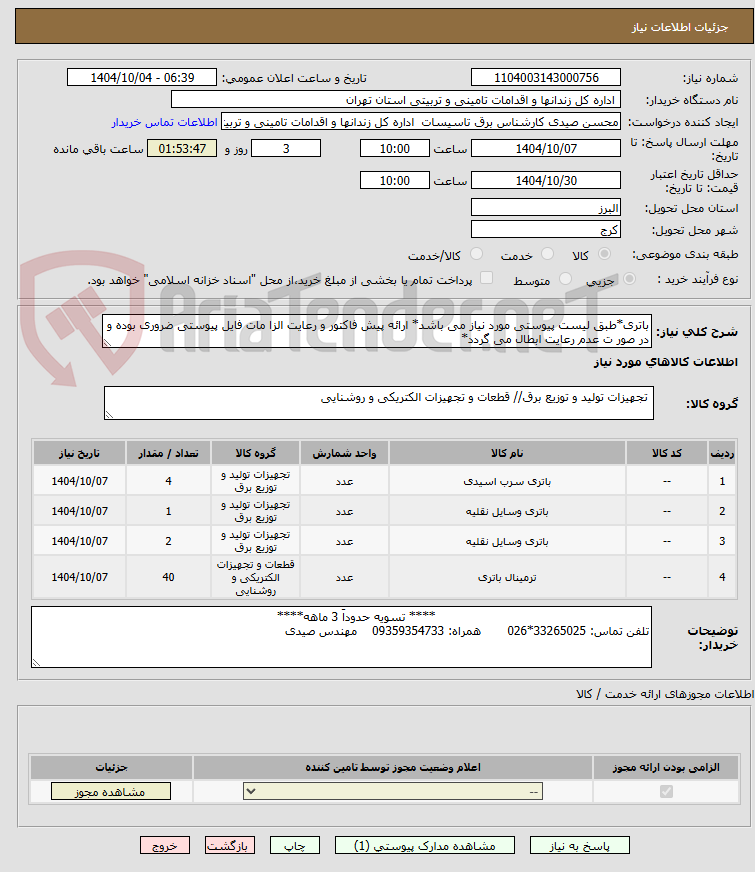Click the نام دستگاه خریدار field
755x872 pixels.
click(x=396, y=100)
